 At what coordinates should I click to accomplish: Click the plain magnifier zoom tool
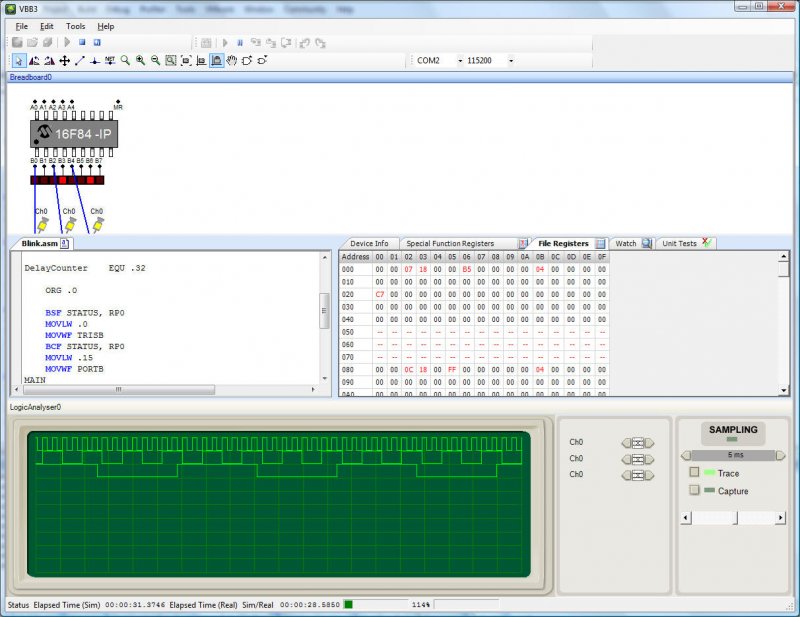click(125, 61)
